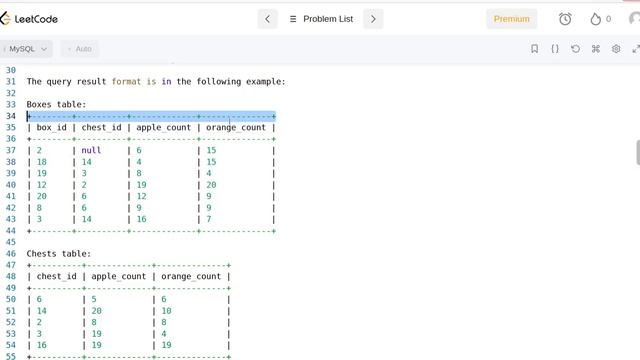Click the LeetCode logo
Screen dimensions: 640x360
29,19
